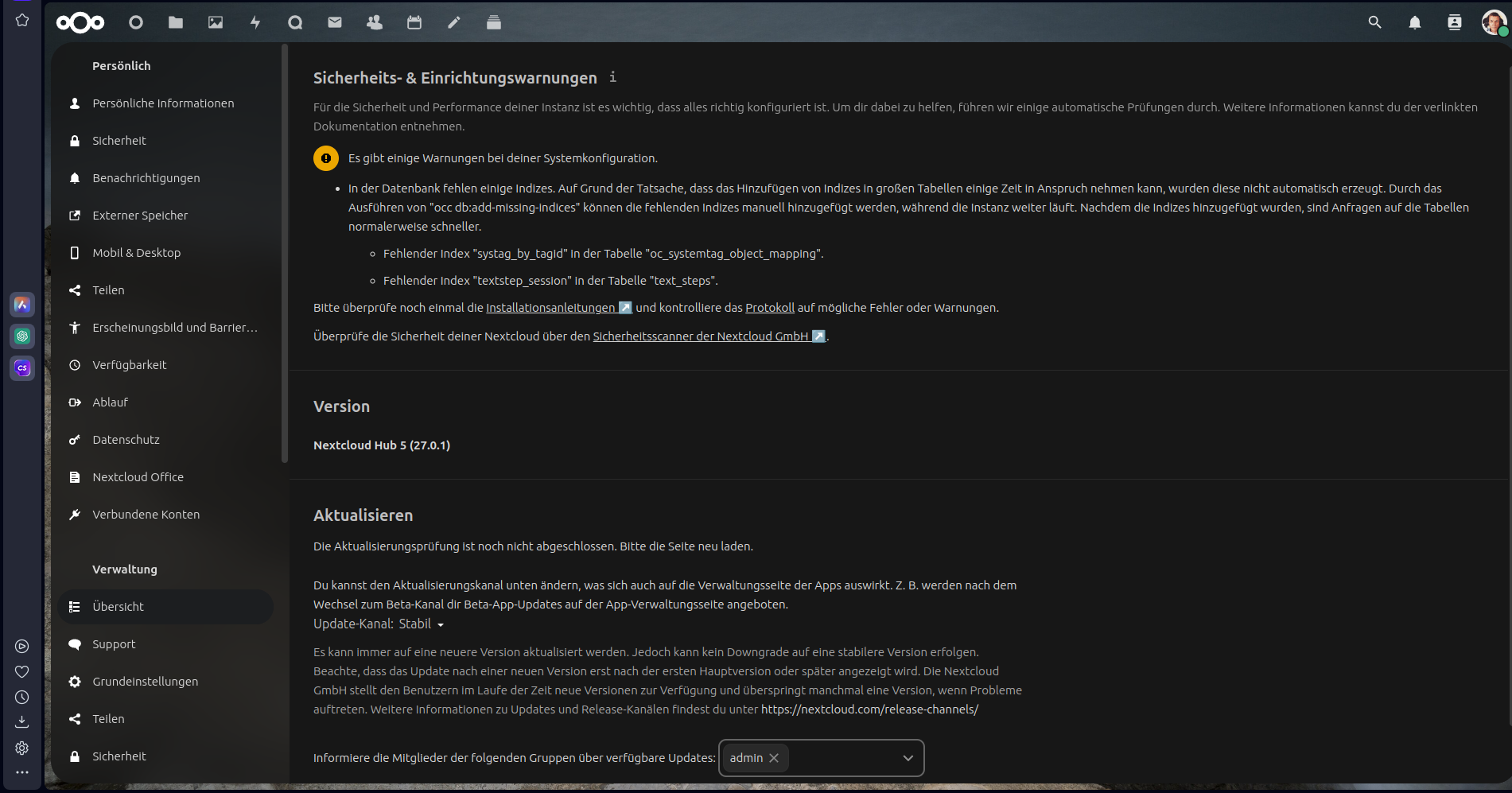Open the Mail envelope icon in top bar
Viewport: 1512px width, 793px height.
click(335, 23)
